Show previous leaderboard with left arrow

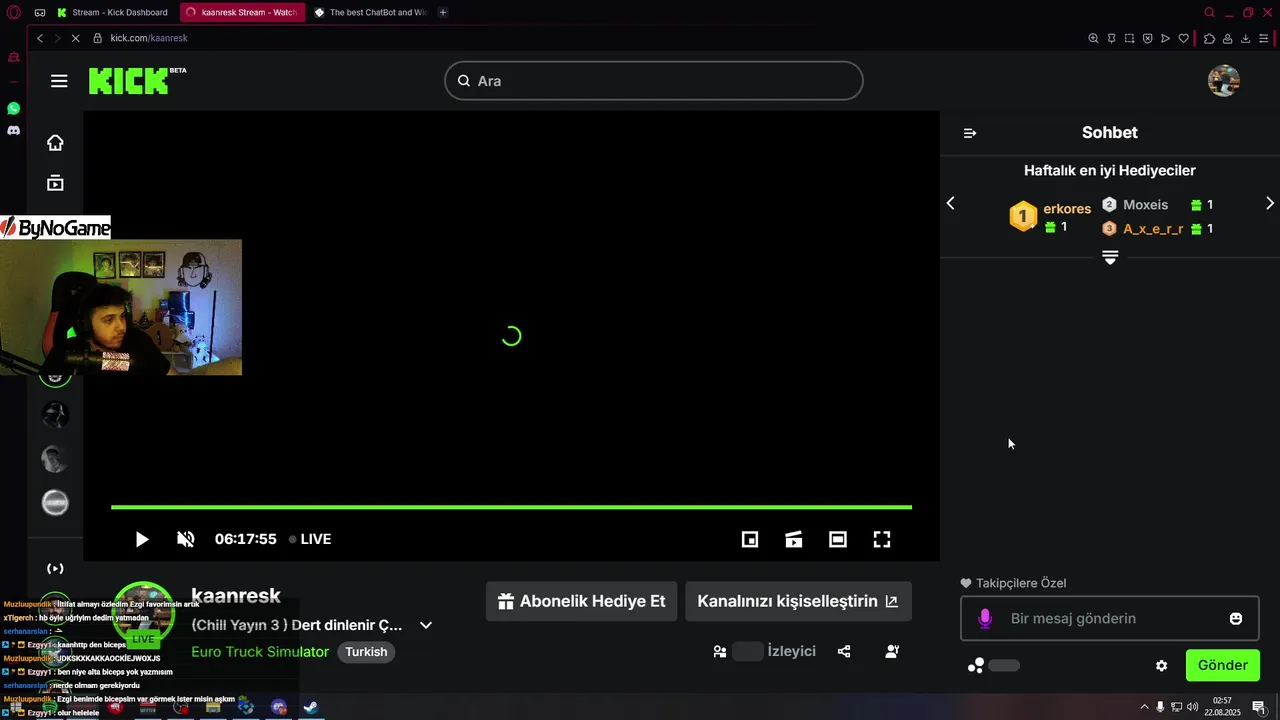coord(951,203)
